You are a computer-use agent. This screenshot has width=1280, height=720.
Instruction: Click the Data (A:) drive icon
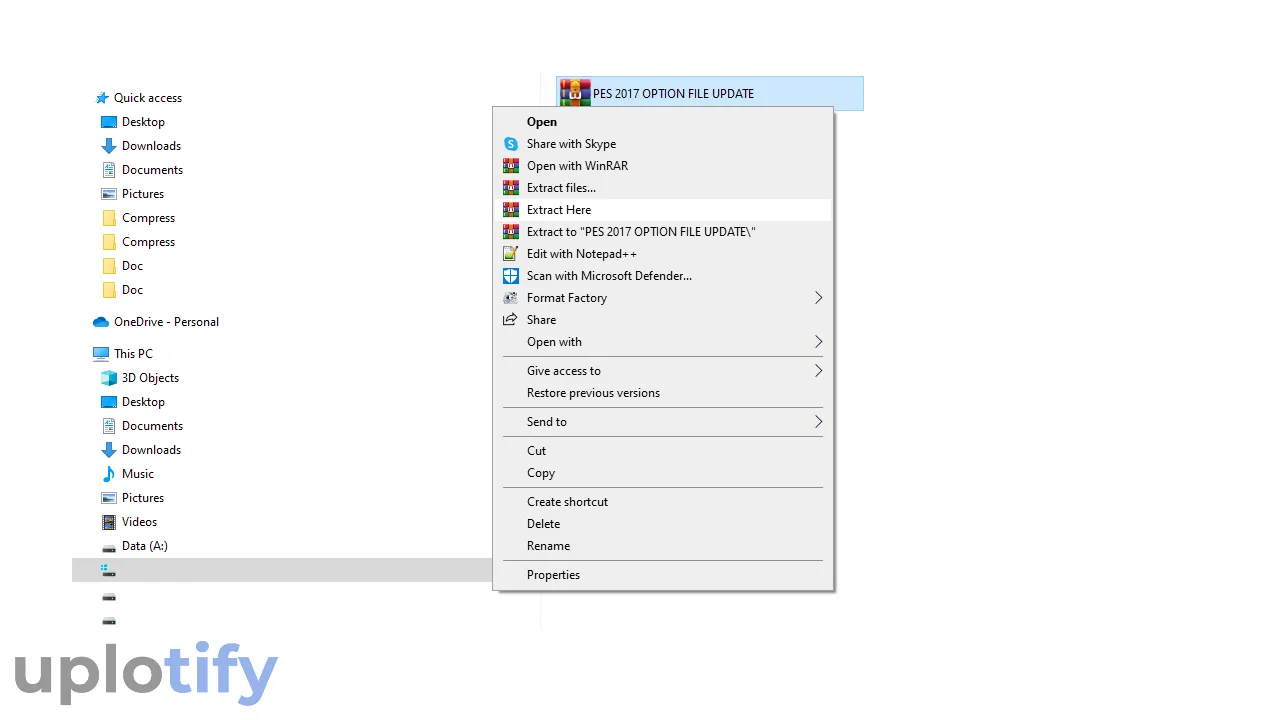coord(109,547)
